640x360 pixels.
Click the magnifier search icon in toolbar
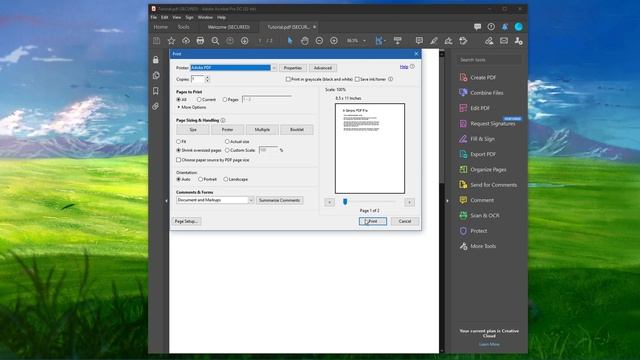click(x=215, y=41)
